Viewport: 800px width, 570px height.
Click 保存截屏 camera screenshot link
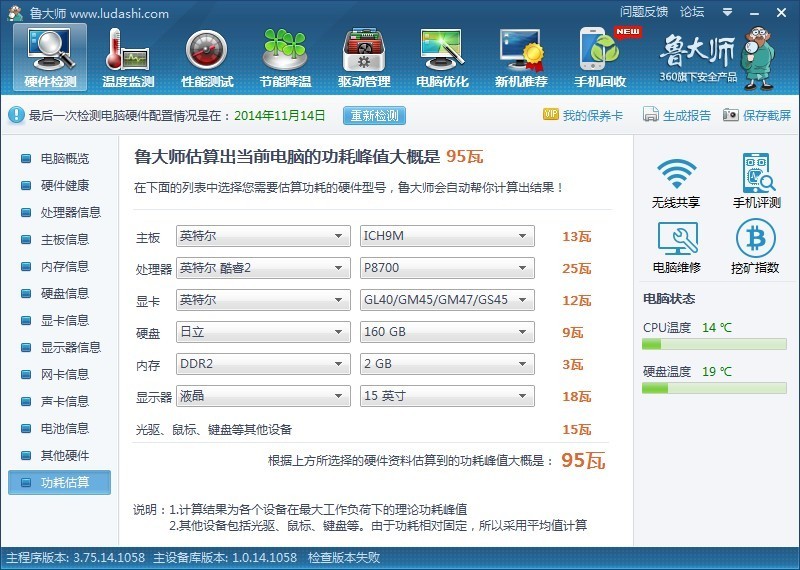757,115
